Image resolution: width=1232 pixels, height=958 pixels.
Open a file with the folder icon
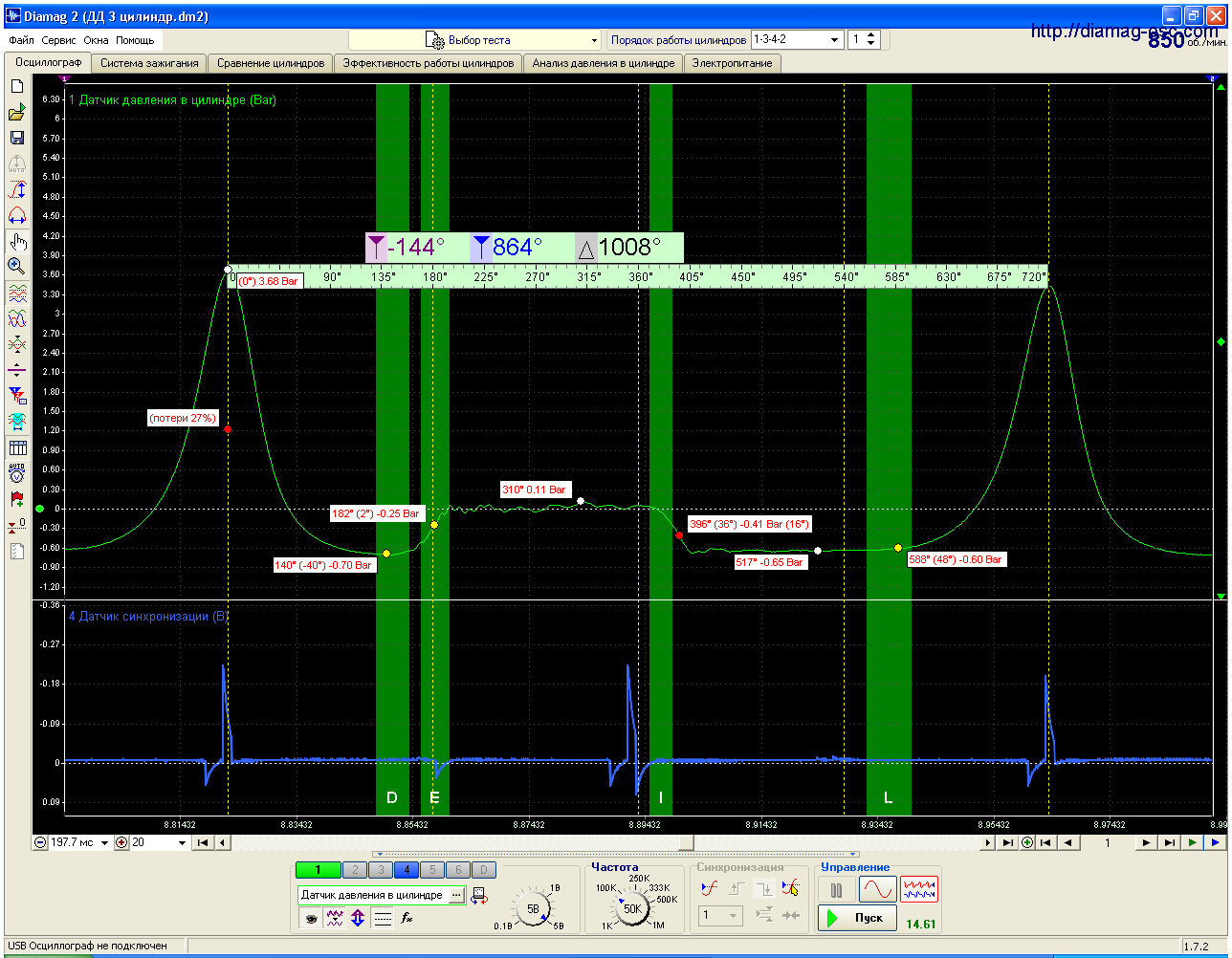click(x=16, y=113)
